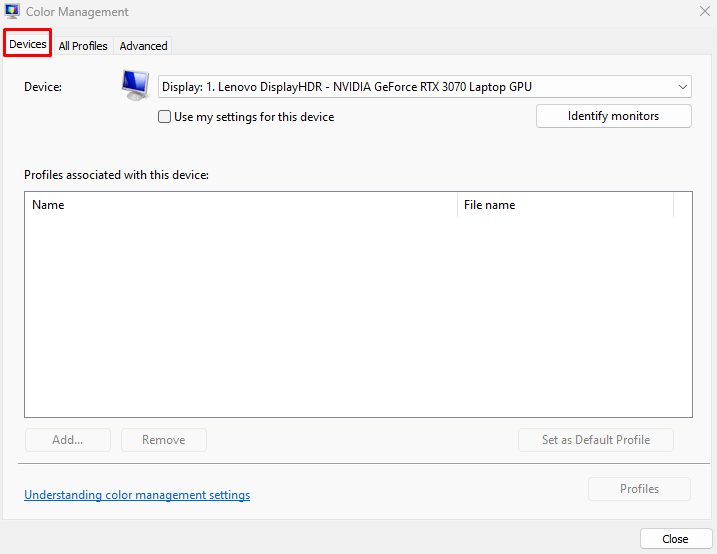The image size is (717, 554).
Task: Click the File name column header
Action: (565, 205)
